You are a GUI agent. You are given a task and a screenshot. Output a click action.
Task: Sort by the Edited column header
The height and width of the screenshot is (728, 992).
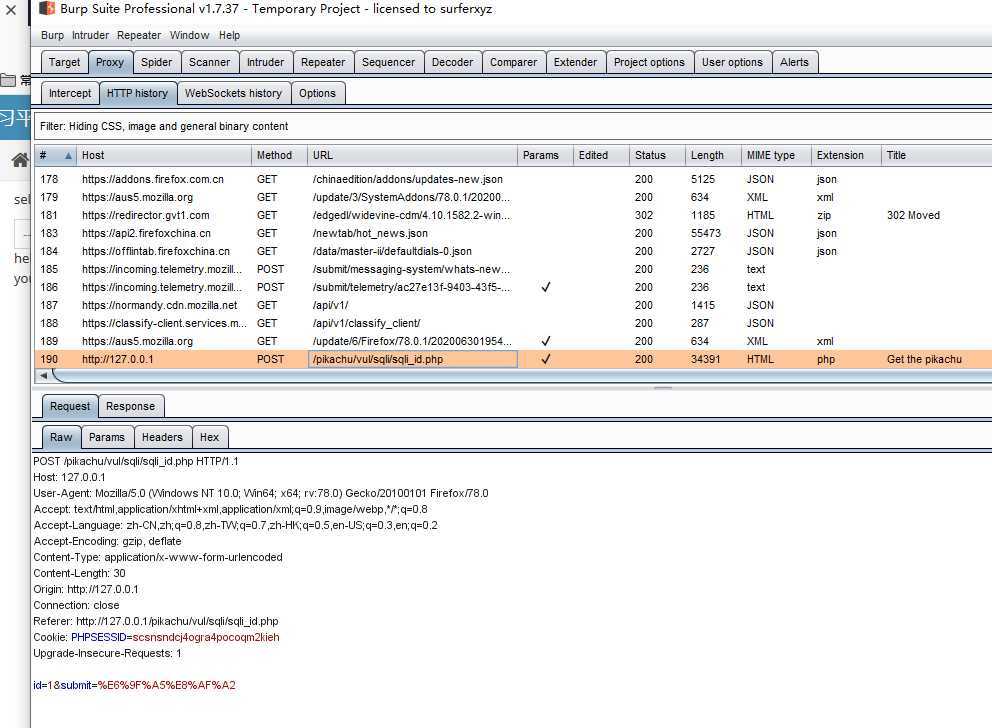pos(601,156)
